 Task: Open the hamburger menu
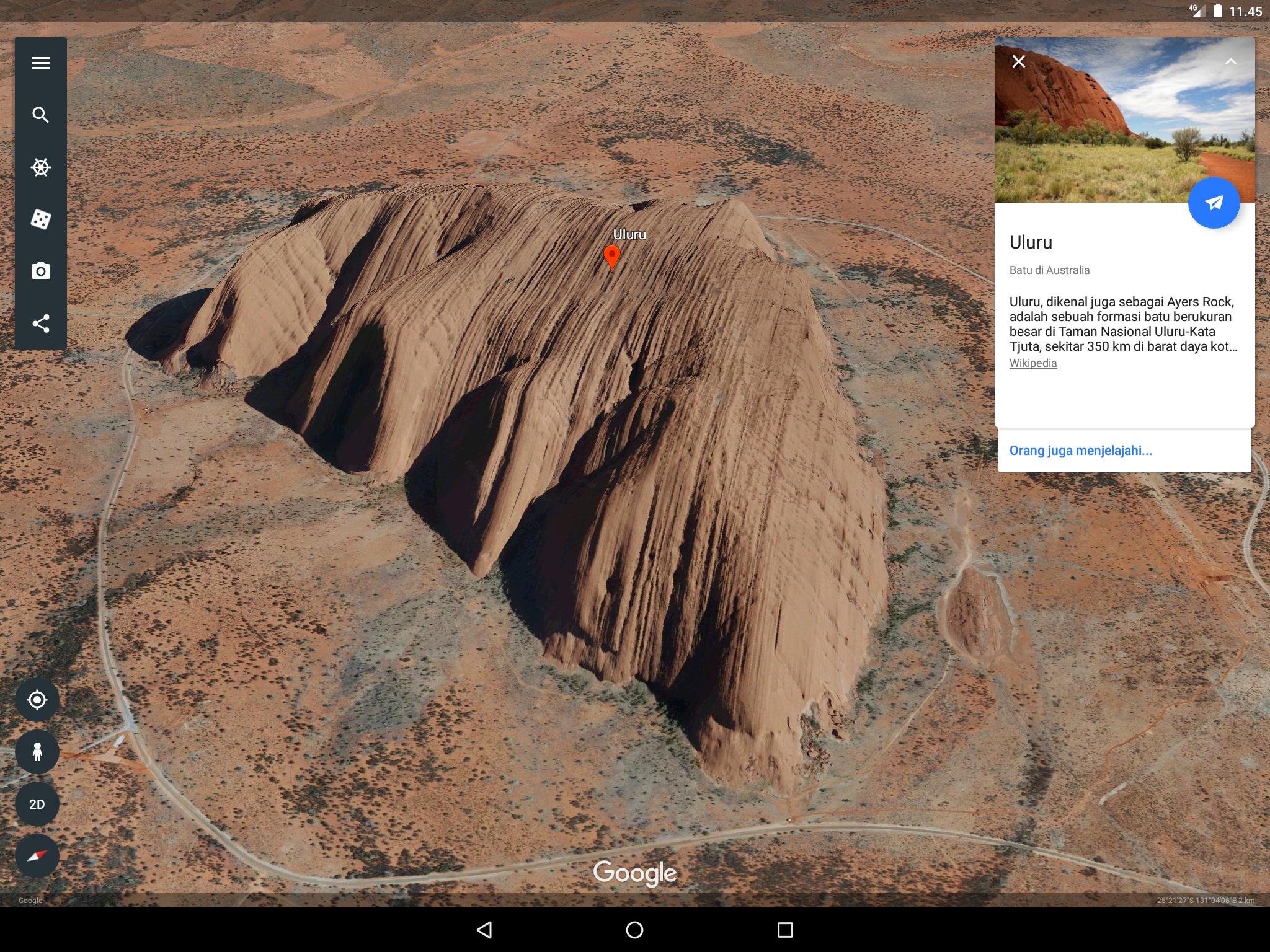point(41,63)
